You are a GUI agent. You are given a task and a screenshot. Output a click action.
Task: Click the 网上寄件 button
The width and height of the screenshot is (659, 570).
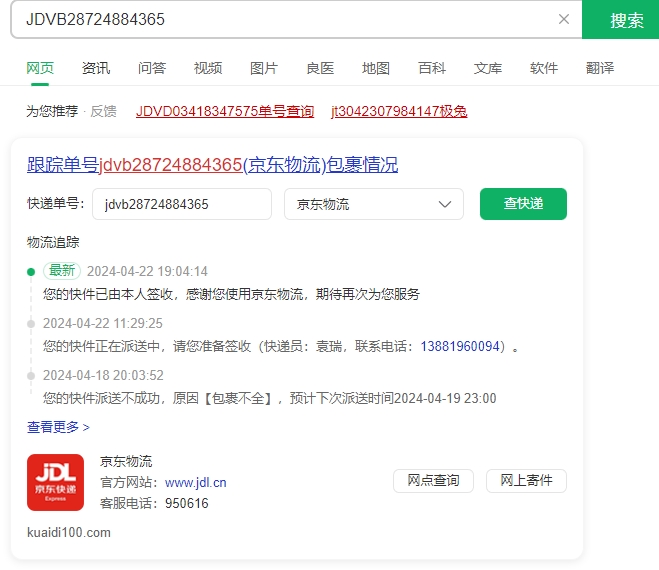[x=526, y=480]
